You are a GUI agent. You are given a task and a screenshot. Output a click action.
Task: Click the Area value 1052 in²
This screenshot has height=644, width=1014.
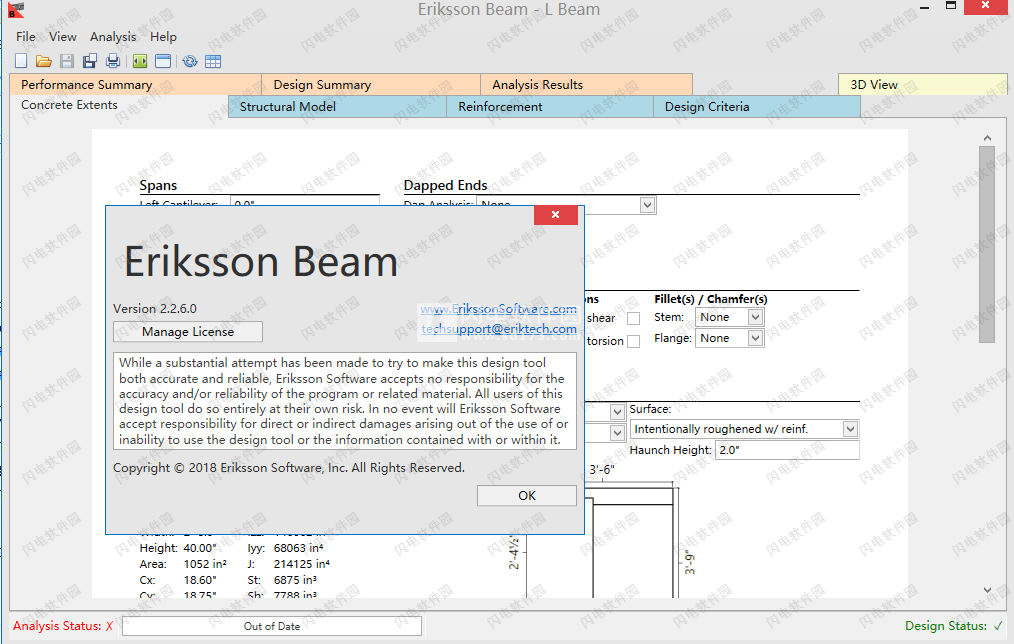(205, 564)
